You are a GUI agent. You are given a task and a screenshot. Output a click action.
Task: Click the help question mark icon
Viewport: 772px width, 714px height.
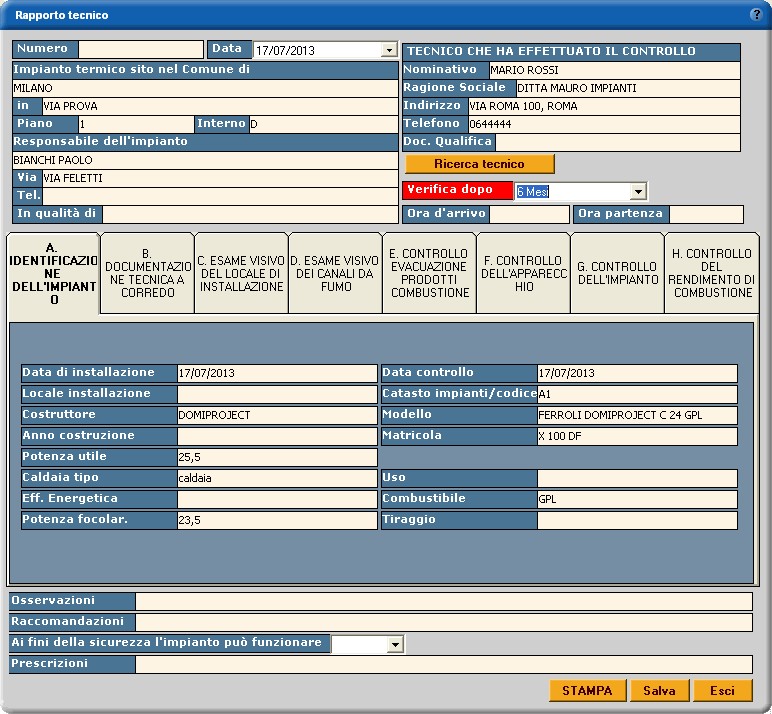click(x=756, y=15)
